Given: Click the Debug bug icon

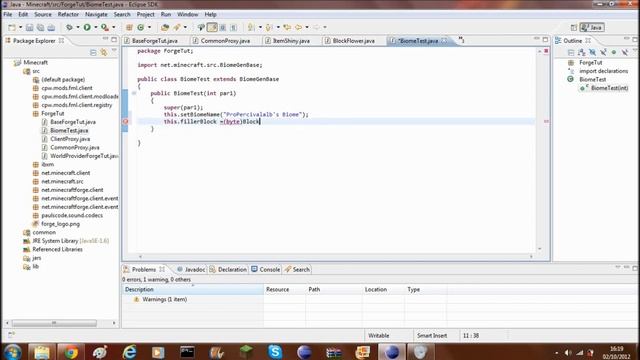Looking at the screenshot, I should 69,27.
